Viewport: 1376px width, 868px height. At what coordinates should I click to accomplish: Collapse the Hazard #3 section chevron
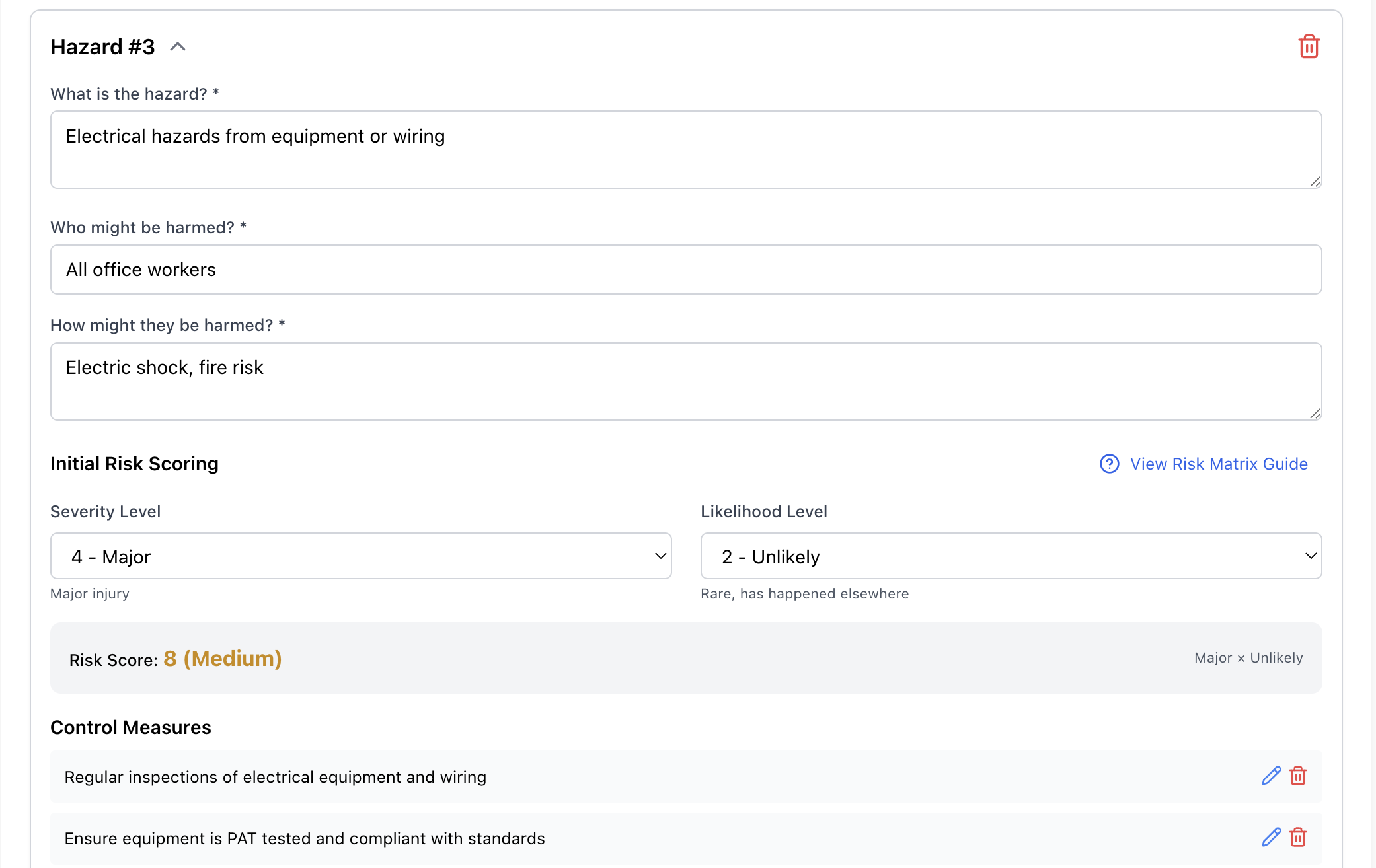tap(178, 47)
